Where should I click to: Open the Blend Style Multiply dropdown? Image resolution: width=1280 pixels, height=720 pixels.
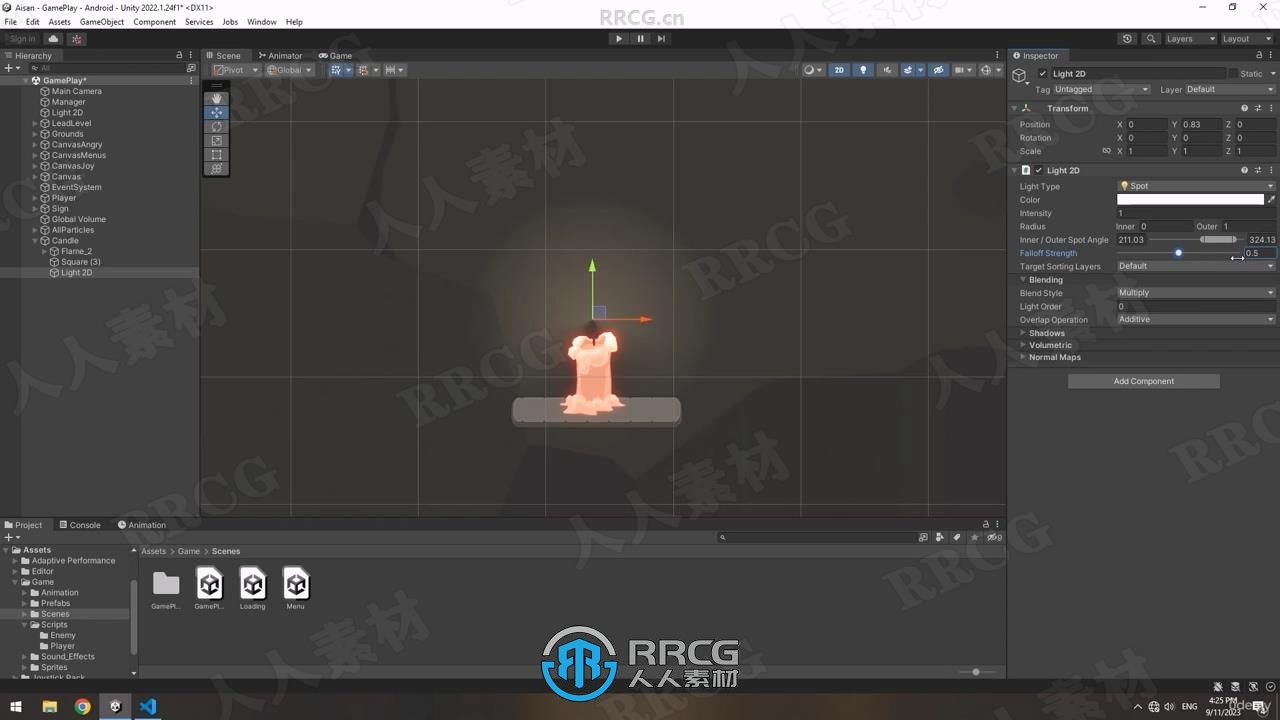(x=1196, y=293)
